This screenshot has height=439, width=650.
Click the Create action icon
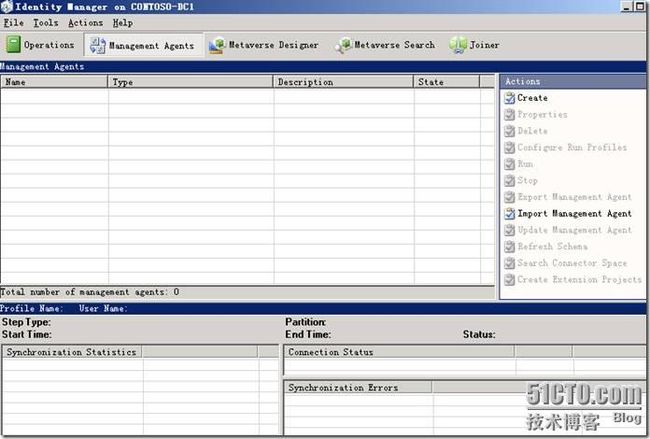(x=509, y=98)
